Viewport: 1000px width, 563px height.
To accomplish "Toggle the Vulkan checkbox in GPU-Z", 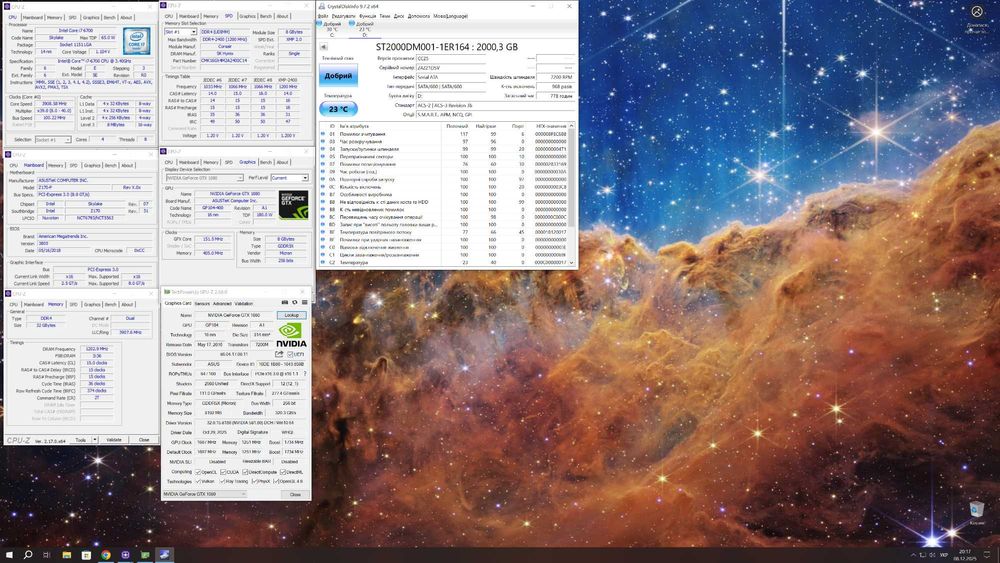I will pyautogui.click(x=198, y=481).
